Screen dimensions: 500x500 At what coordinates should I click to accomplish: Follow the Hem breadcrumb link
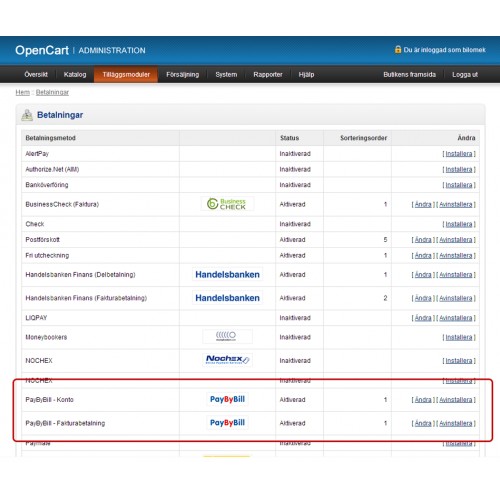(x=23, y=92)
